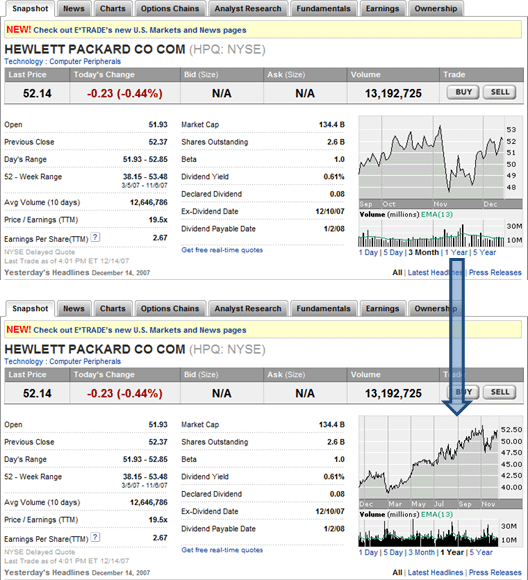Click the volume bar chart below the yearly chart
Viewport: 528px width, 580px height.
440,533
